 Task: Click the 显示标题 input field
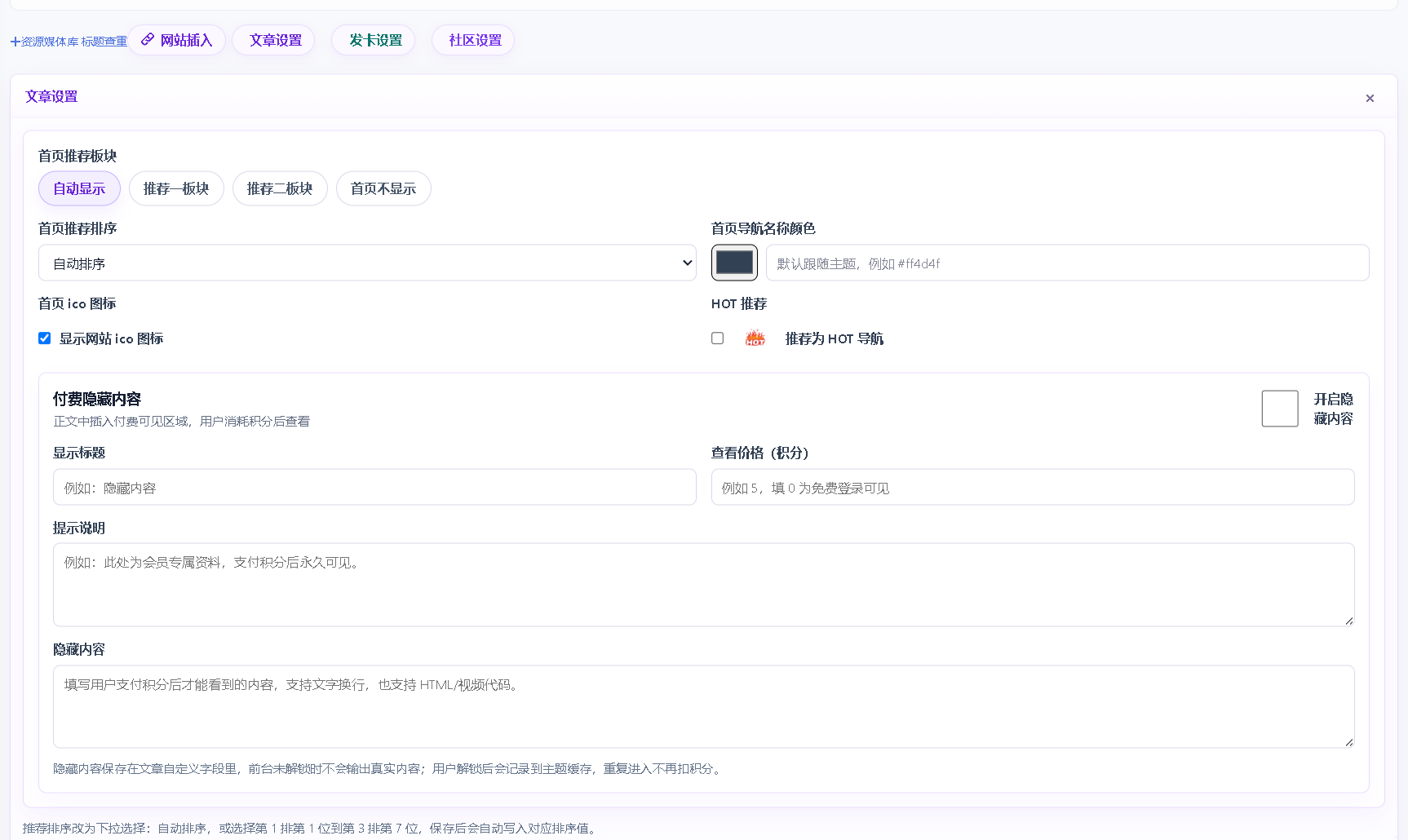click(374, 487)
